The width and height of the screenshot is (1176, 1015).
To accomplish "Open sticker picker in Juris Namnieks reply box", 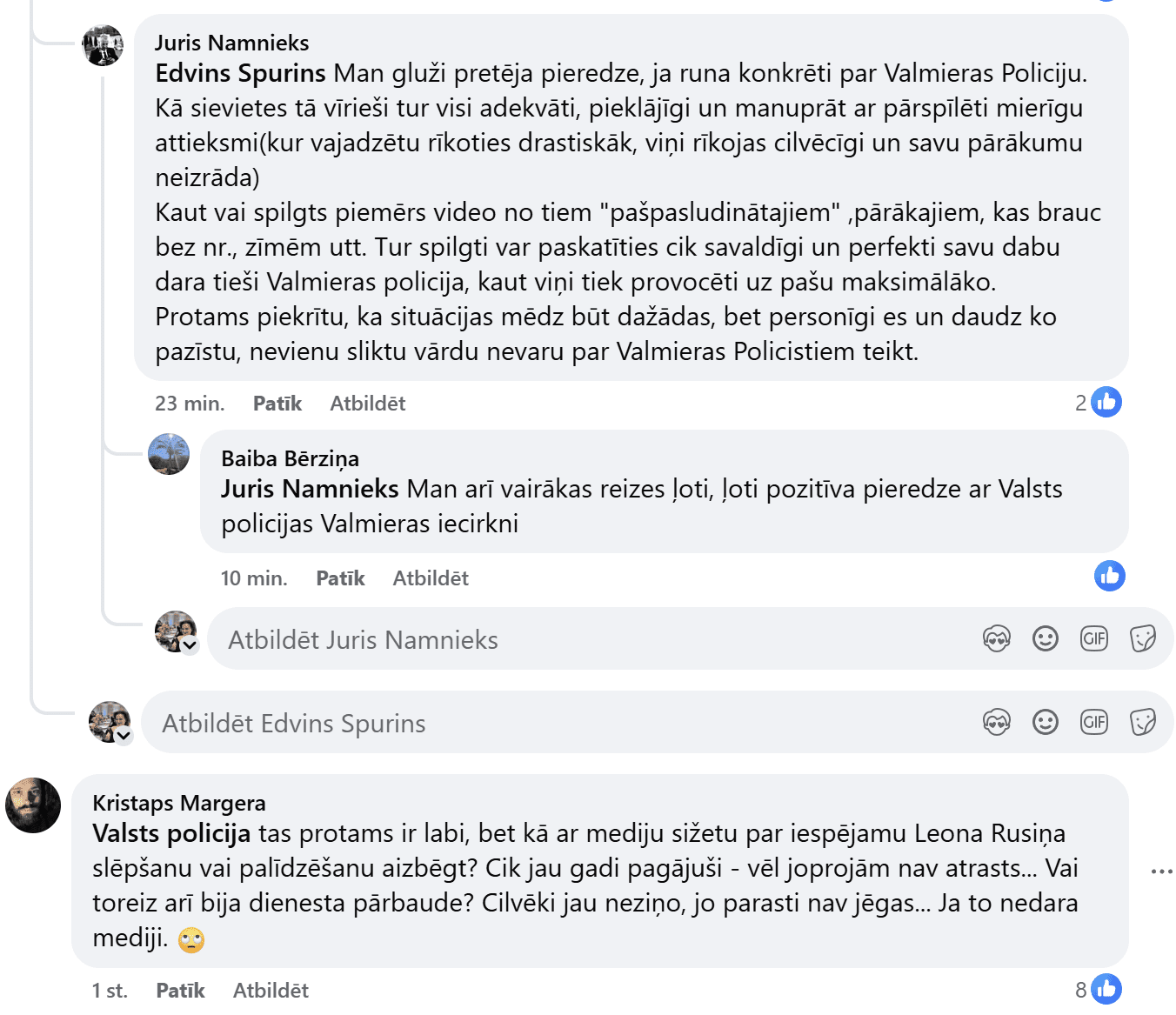I will tap(1143, 639).
